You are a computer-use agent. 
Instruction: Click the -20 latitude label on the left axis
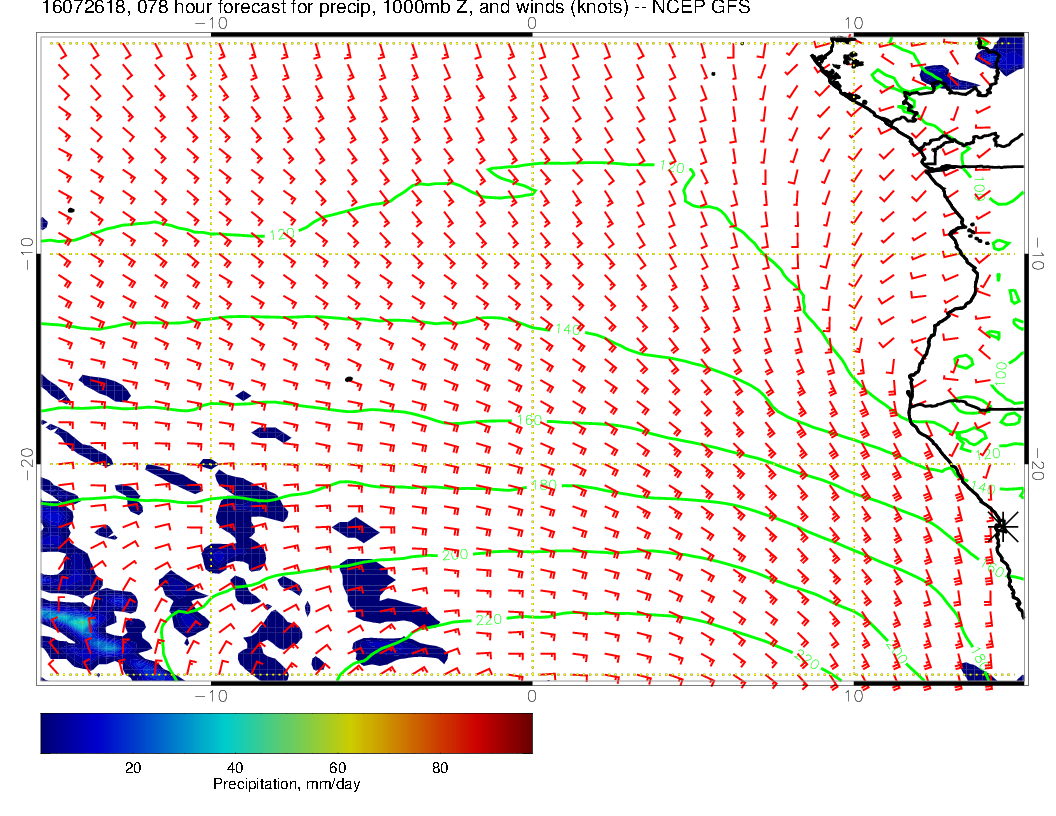27,464
